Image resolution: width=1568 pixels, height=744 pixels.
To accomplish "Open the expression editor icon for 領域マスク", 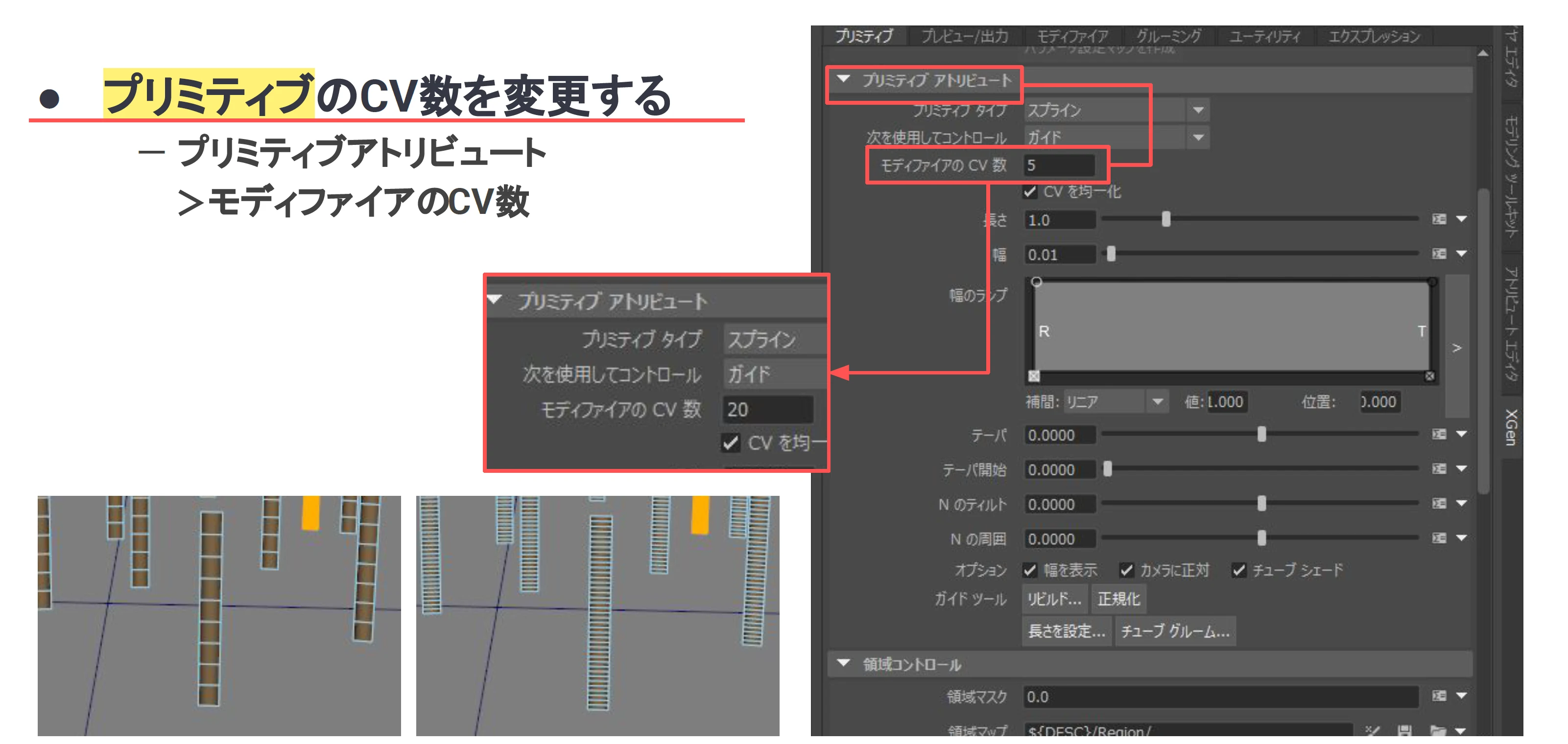I will [1438, 696].
